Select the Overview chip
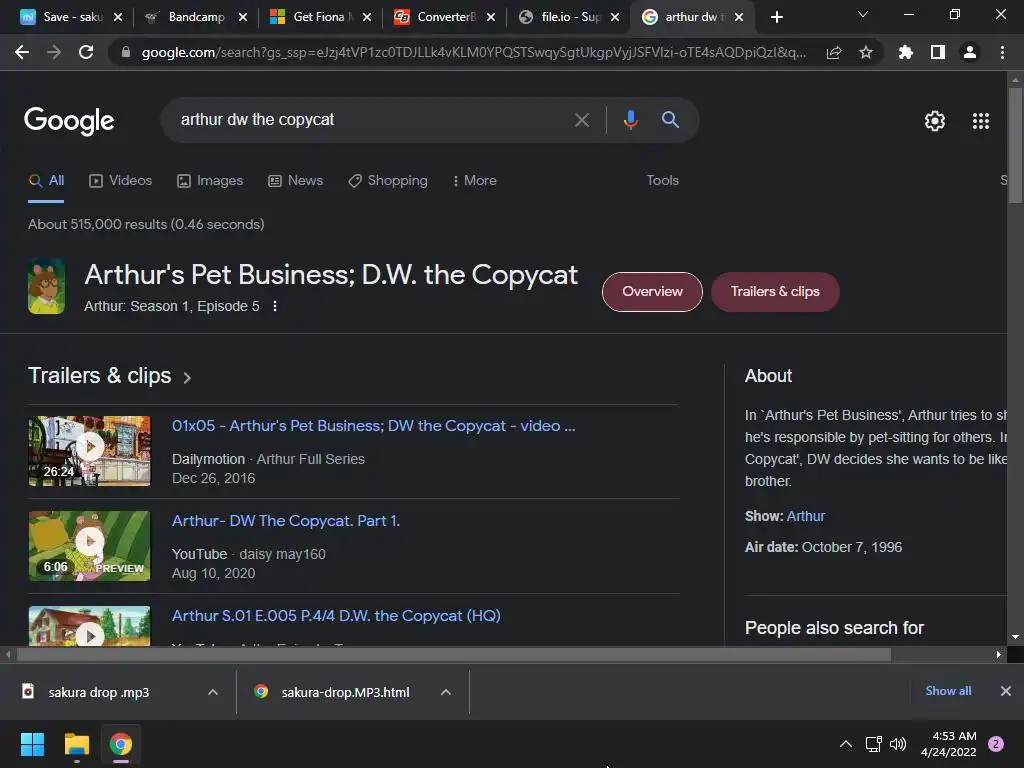 (x=652, y=292)
